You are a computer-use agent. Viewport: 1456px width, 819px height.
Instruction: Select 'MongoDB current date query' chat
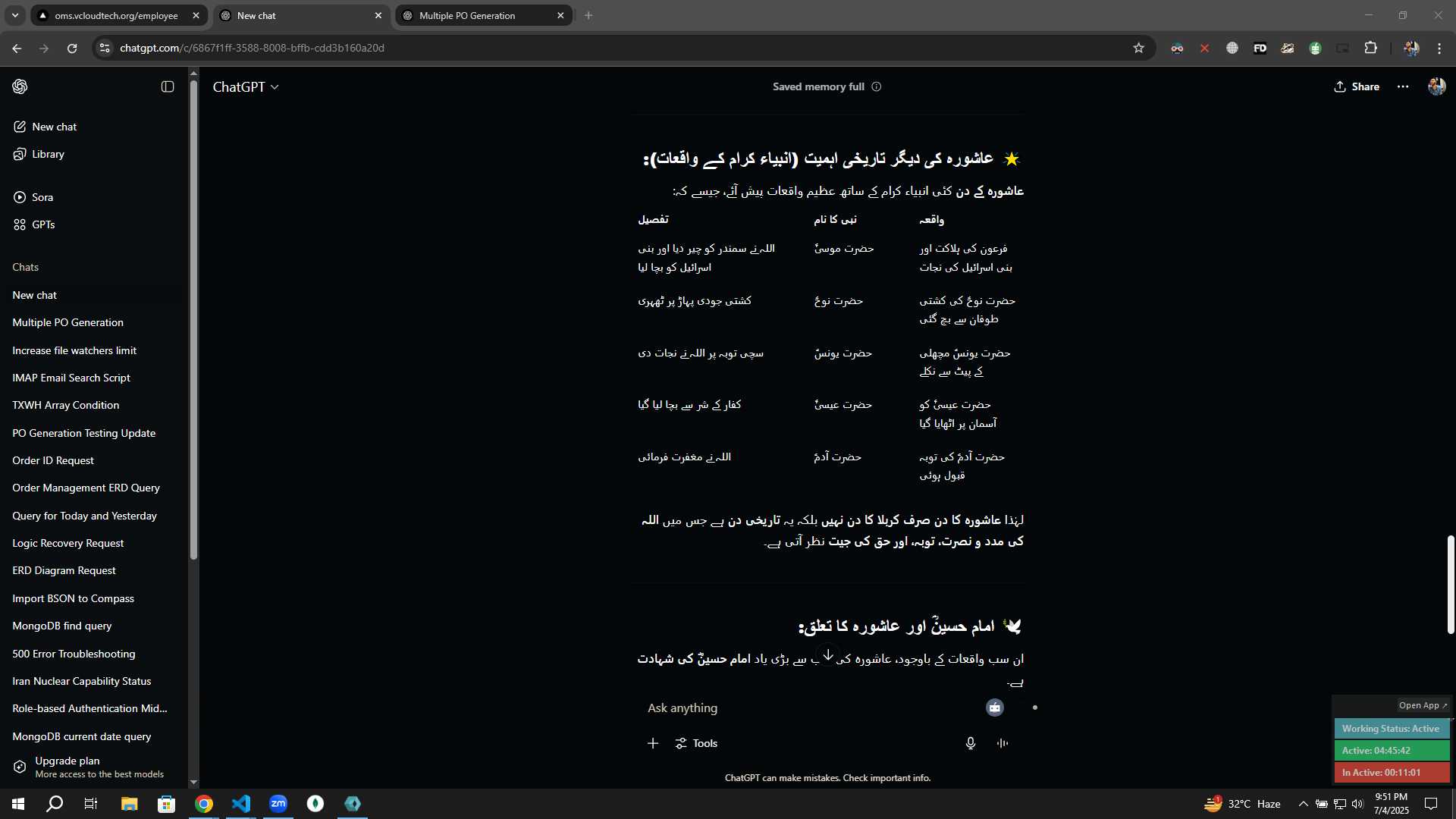(94, 736)
